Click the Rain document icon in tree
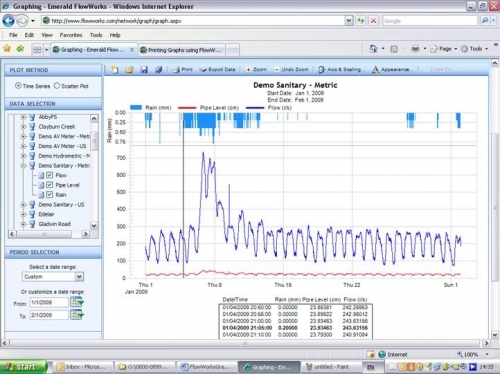 (41, 195)
